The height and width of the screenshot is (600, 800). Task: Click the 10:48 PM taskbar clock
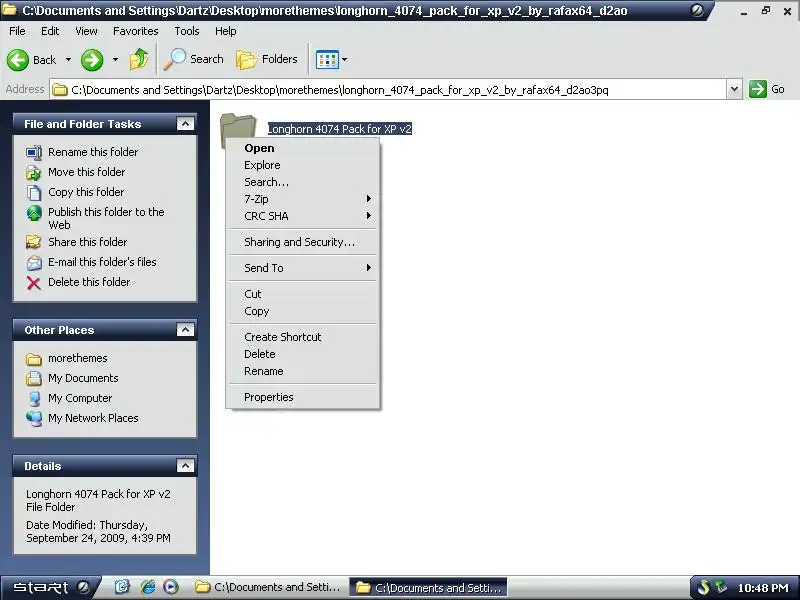[x=763, y=588]
